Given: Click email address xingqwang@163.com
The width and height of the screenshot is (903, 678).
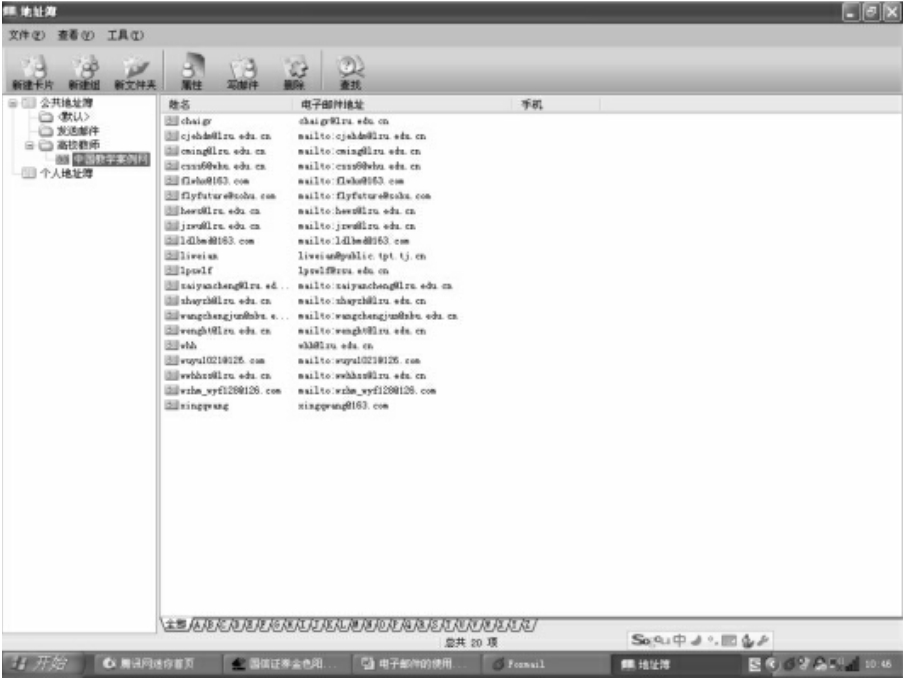Looking at the screenshot, I should tap(343, 406).
